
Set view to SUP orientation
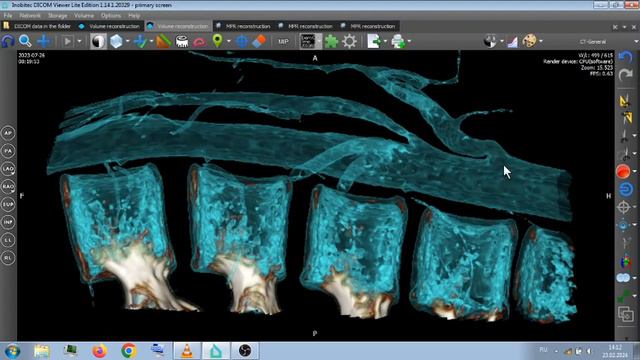(x=8, y=204)
